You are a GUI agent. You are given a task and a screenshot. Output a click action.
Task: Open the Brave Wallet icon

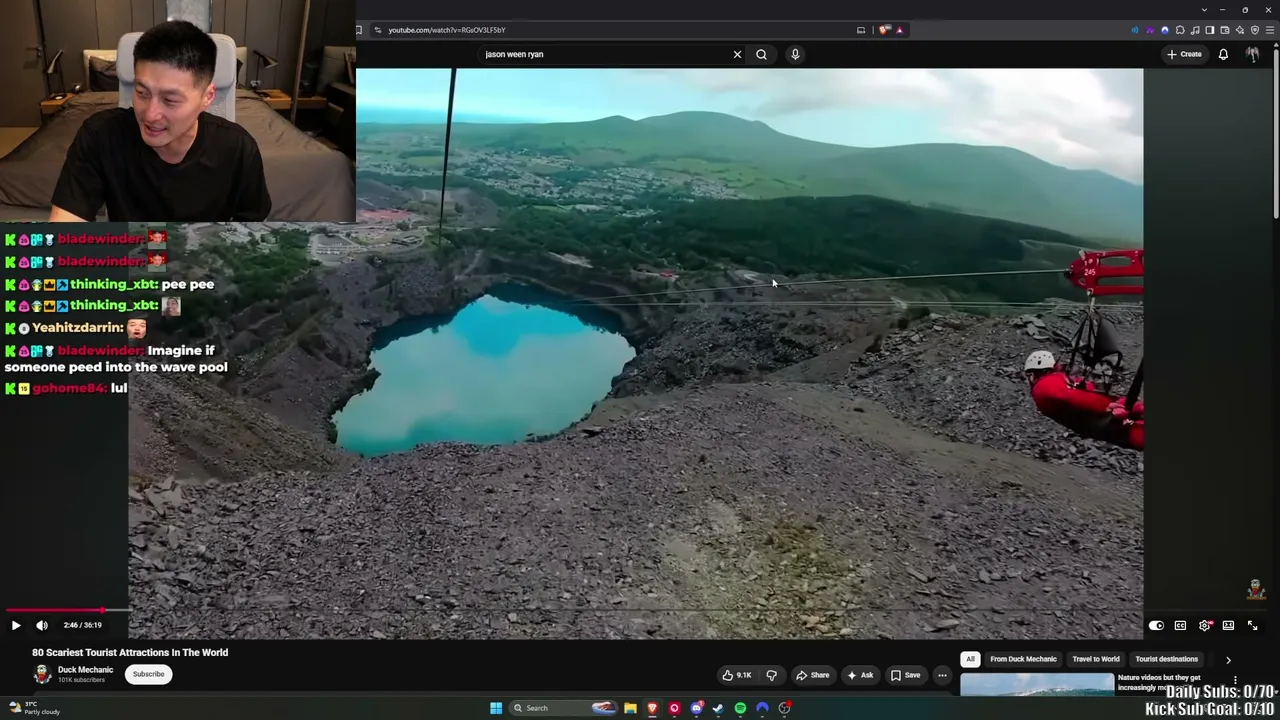(1225, 30)
